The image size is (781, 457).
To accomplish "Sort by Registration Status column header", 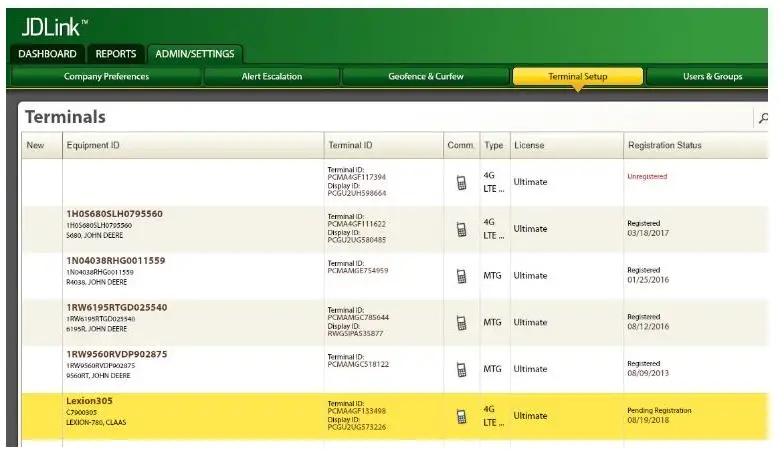I will click(x=696, y=145).
